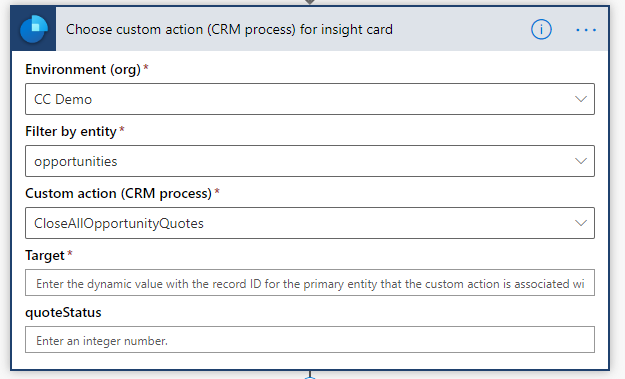The image size is (625, 379).
Task: Open the ellipsis more options menu
Action: pos(586,30)
